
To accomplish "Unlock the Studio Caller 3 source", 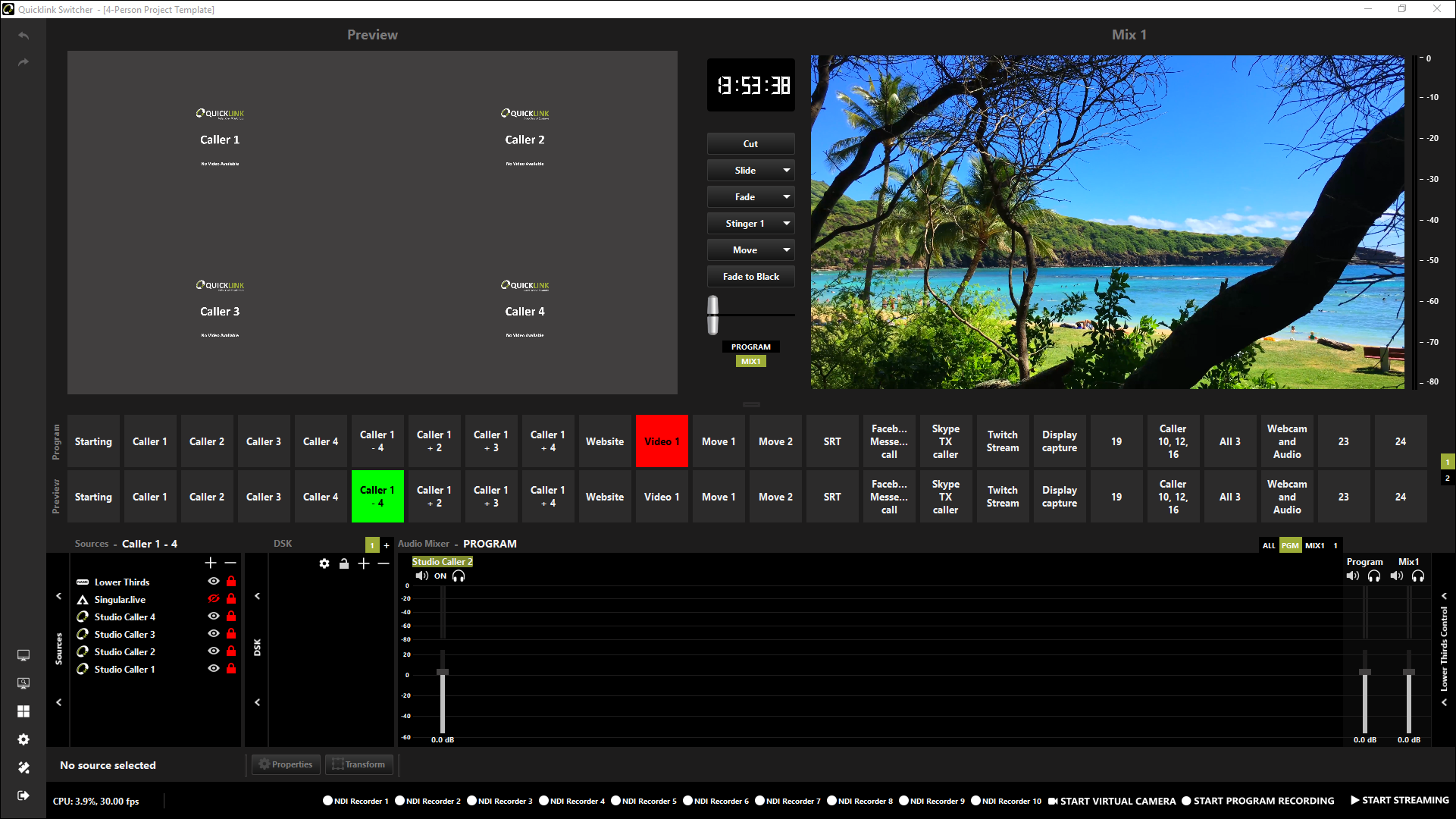I will click(x=231, y=634).
